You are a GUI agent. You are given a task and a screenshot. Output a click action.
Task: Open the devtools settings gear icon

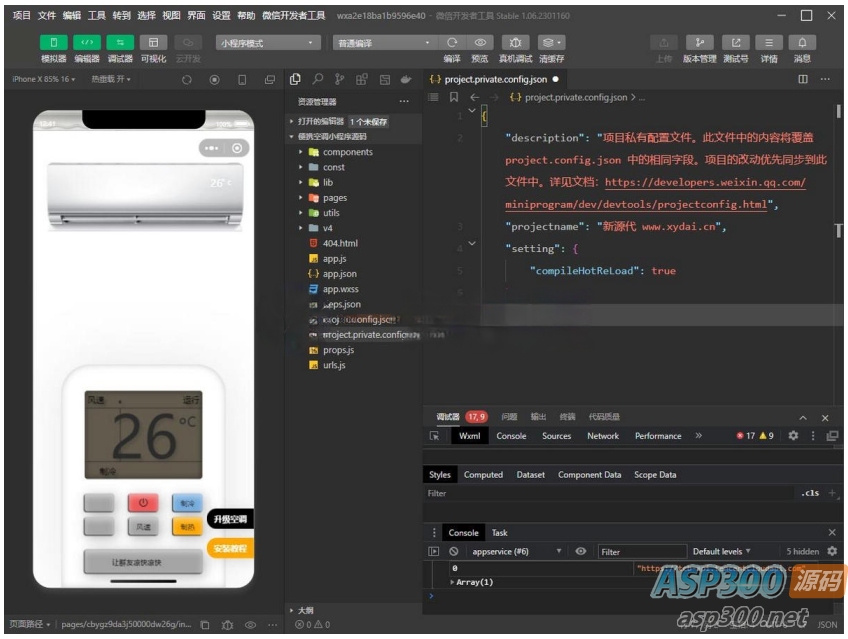(793, 435)
